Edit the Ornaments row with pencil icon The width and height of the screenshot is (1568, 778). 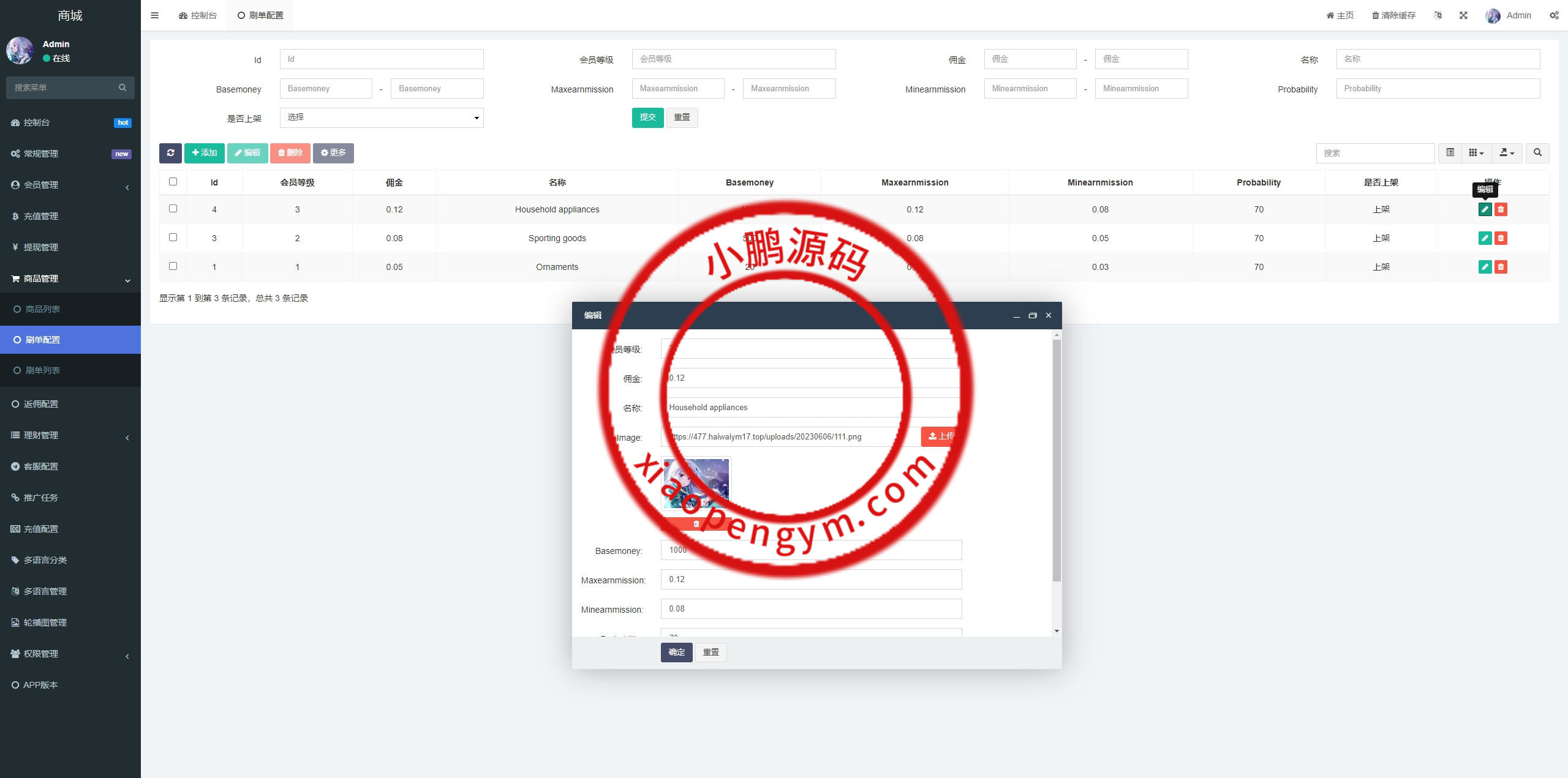(x=1485, y=267)
